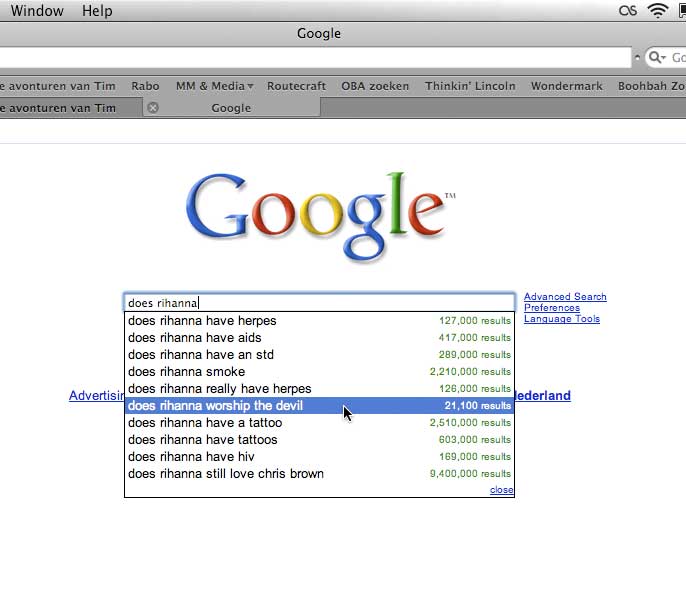Select suggestion 'does rihanna smoke'

click(x=319, y=372)
